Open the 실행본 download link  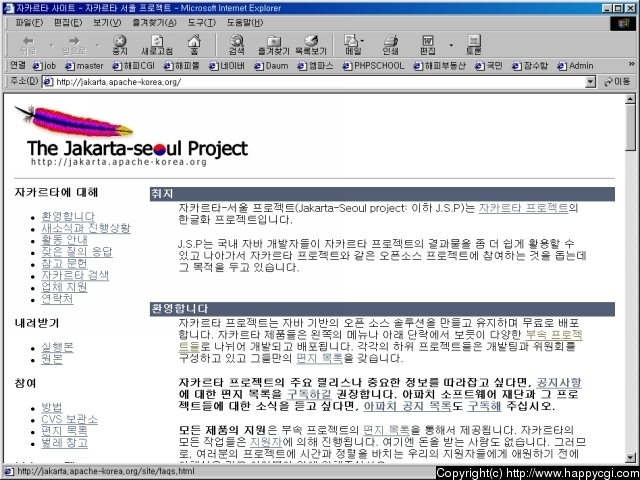coord(57,347)
